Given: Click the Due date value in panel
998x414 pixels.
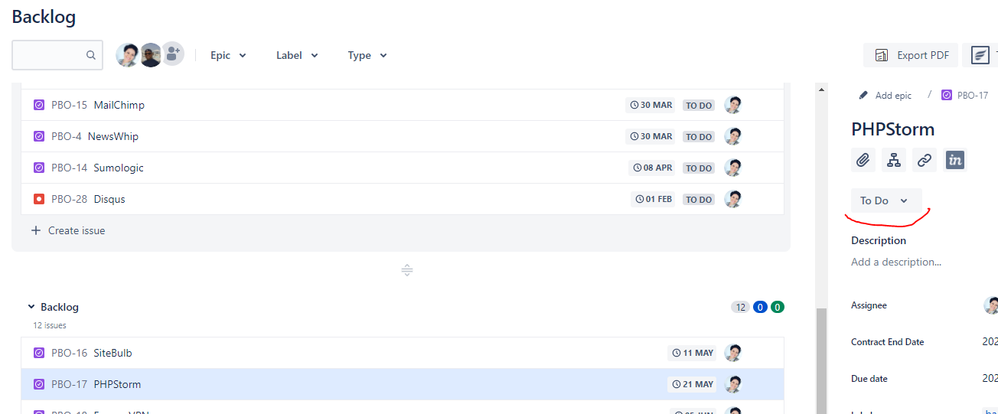Looking at the screenshot, I should (990, 378).
